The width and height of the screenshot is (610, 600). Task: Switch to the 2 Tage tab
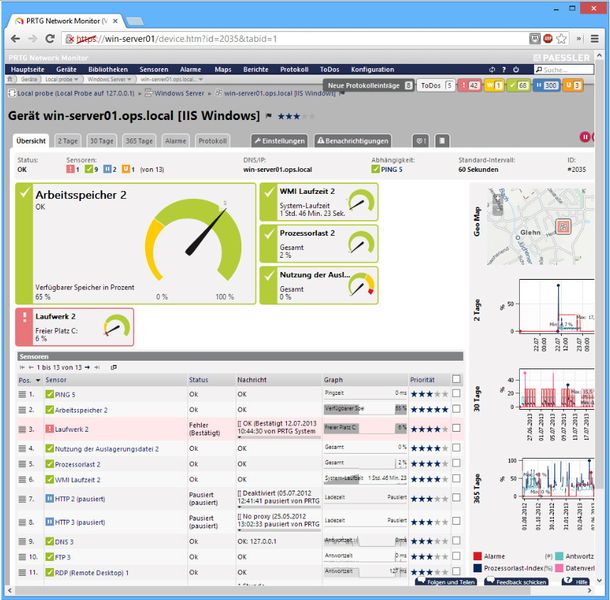click(x=68, y=141)
